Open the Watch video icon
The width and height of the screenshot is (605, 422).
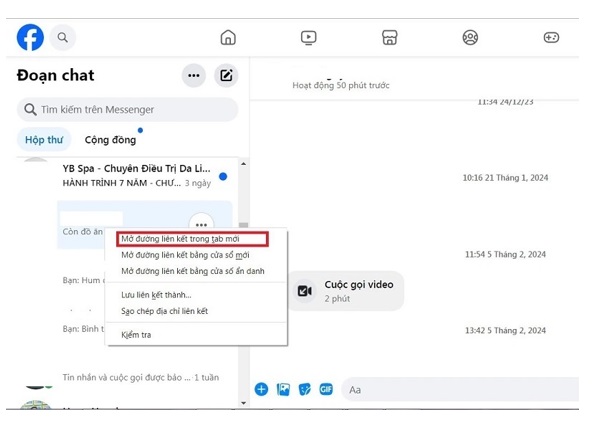309,38
